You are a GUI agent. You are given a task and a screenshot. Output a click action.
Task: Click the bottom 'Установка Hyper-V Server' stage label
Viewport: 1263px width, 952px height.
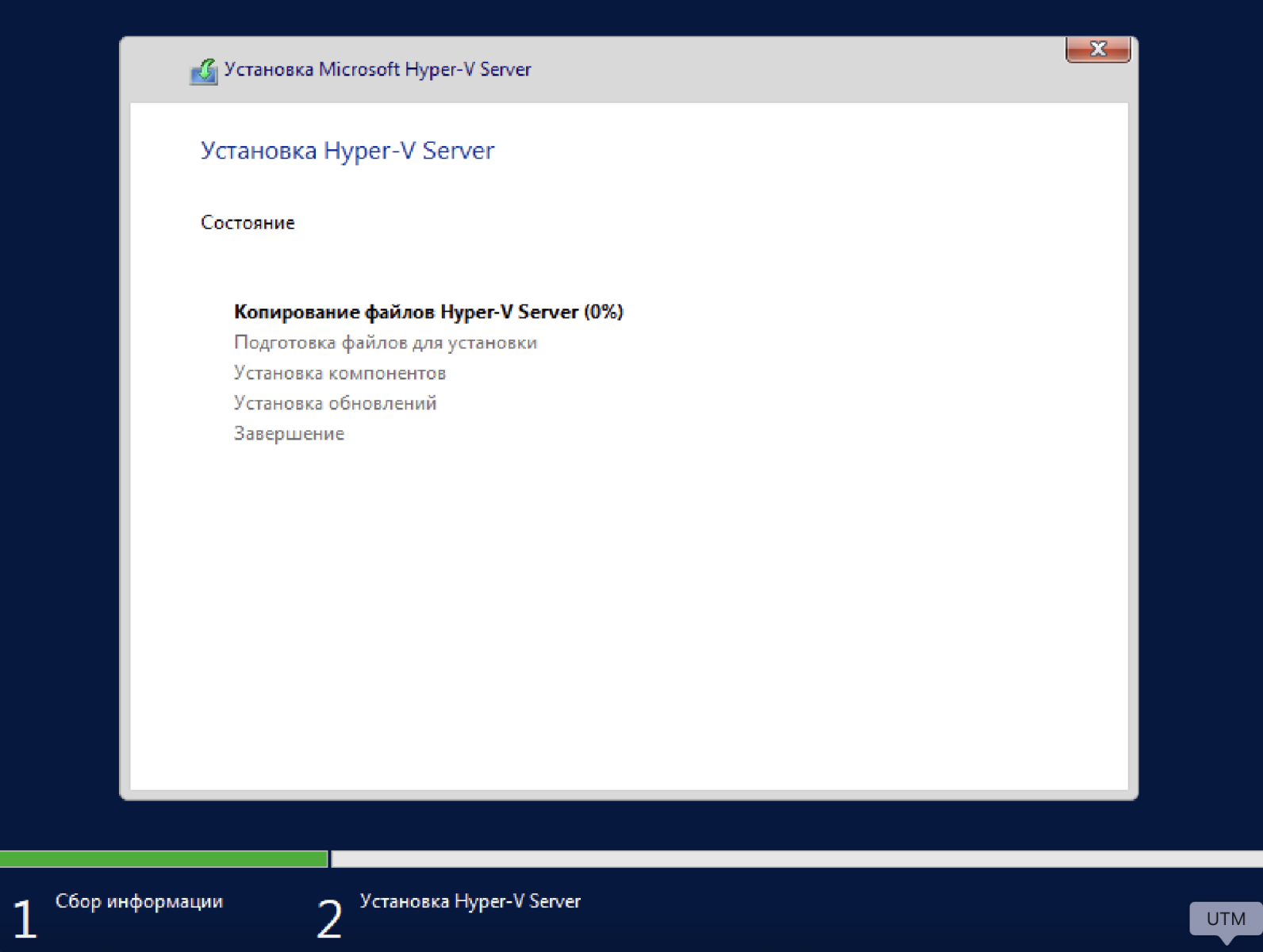pos(470,901)
